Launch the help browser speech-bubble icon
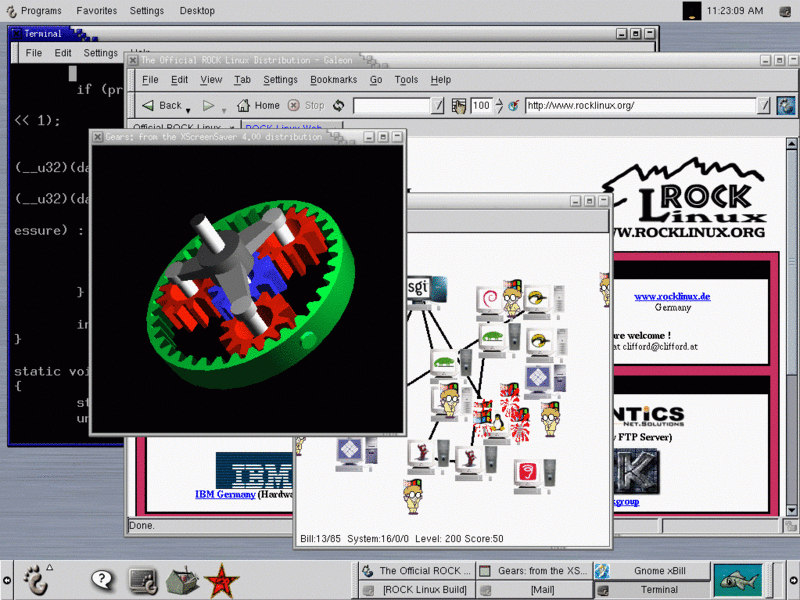 click(x=103, y=580)
